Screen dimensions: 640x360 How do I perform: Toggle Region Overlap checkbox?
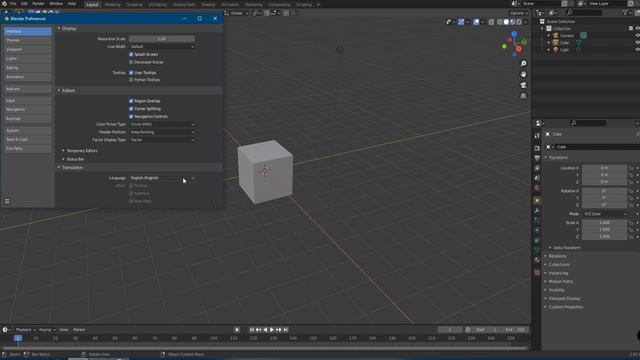click(x=131, y=101)
